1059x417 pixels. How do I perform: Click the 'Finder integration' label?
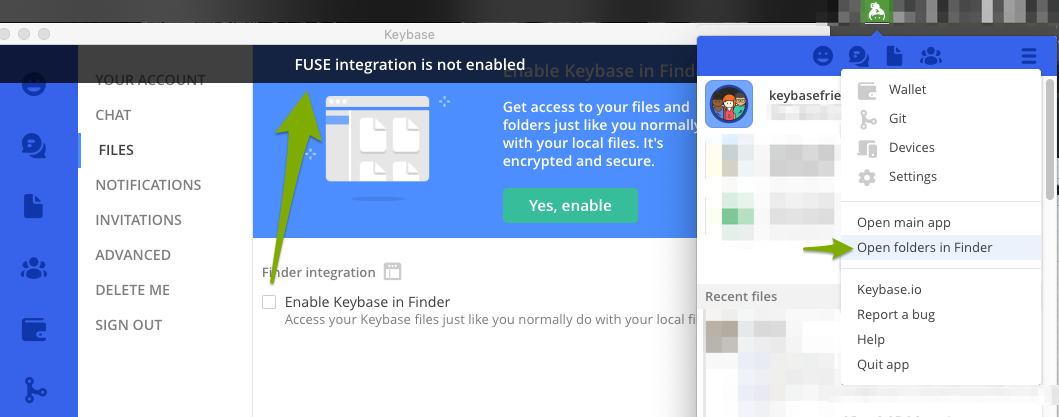319,272
